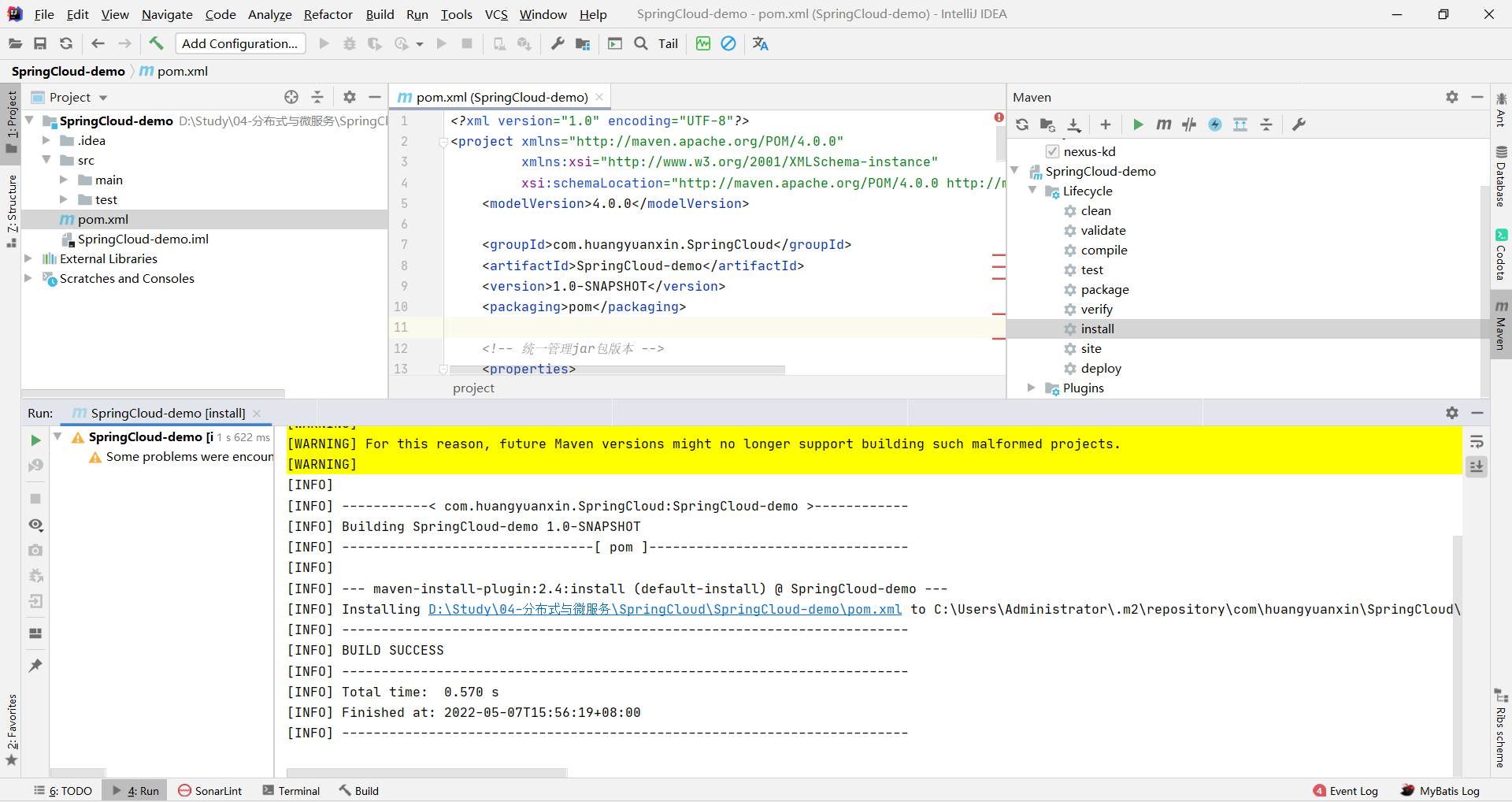Viewport: 1512px width, 802px height.
Task: Click the pin tab icon in Run panel
Action: click(35, 666)
